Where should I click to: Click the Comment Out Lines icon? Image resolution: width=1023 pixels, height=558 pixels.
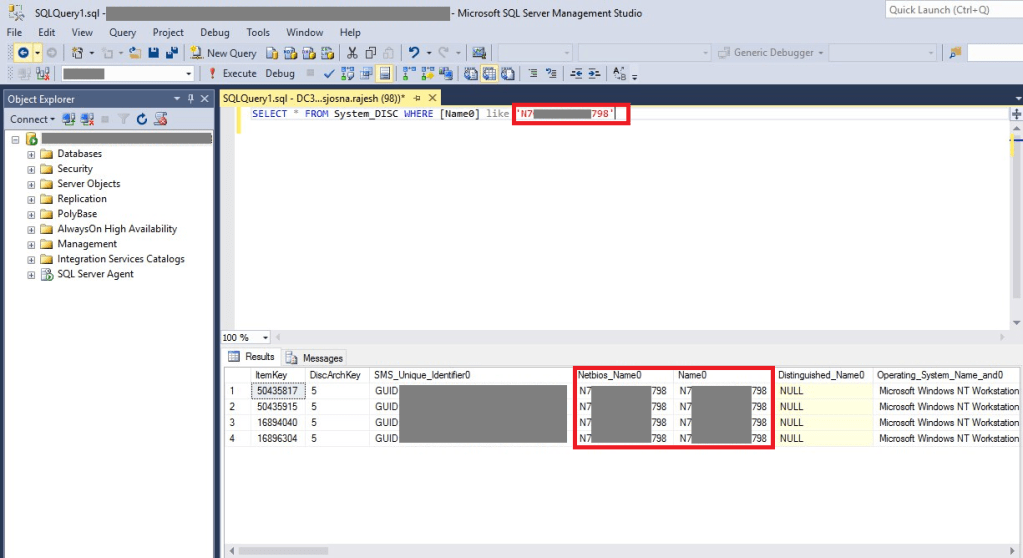click(x=534, y=73)
